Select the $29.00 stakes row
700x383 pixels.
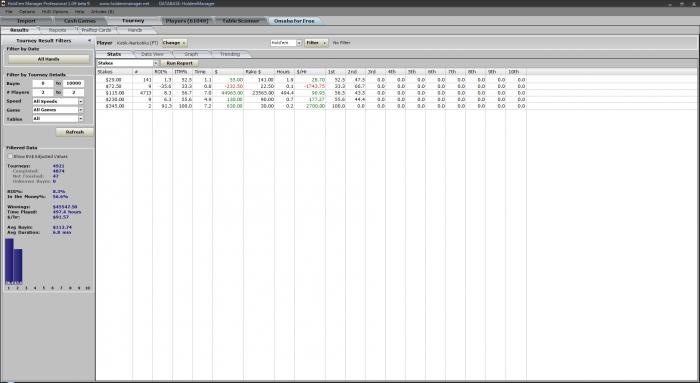[311, 80]
